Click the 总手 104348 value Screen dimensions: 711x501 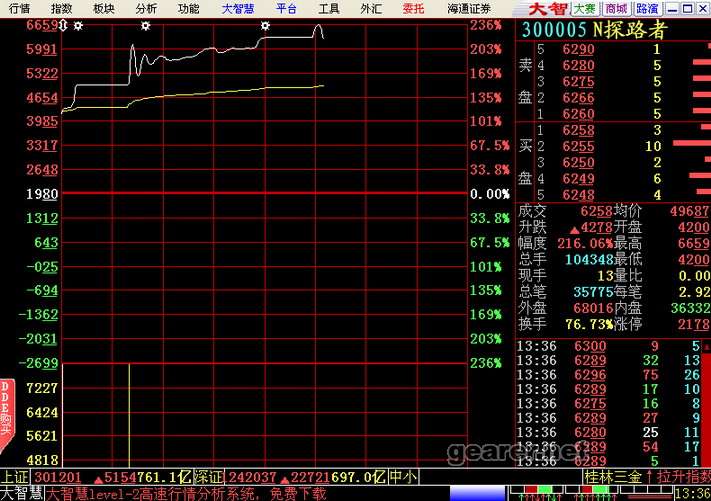(589, 259)
